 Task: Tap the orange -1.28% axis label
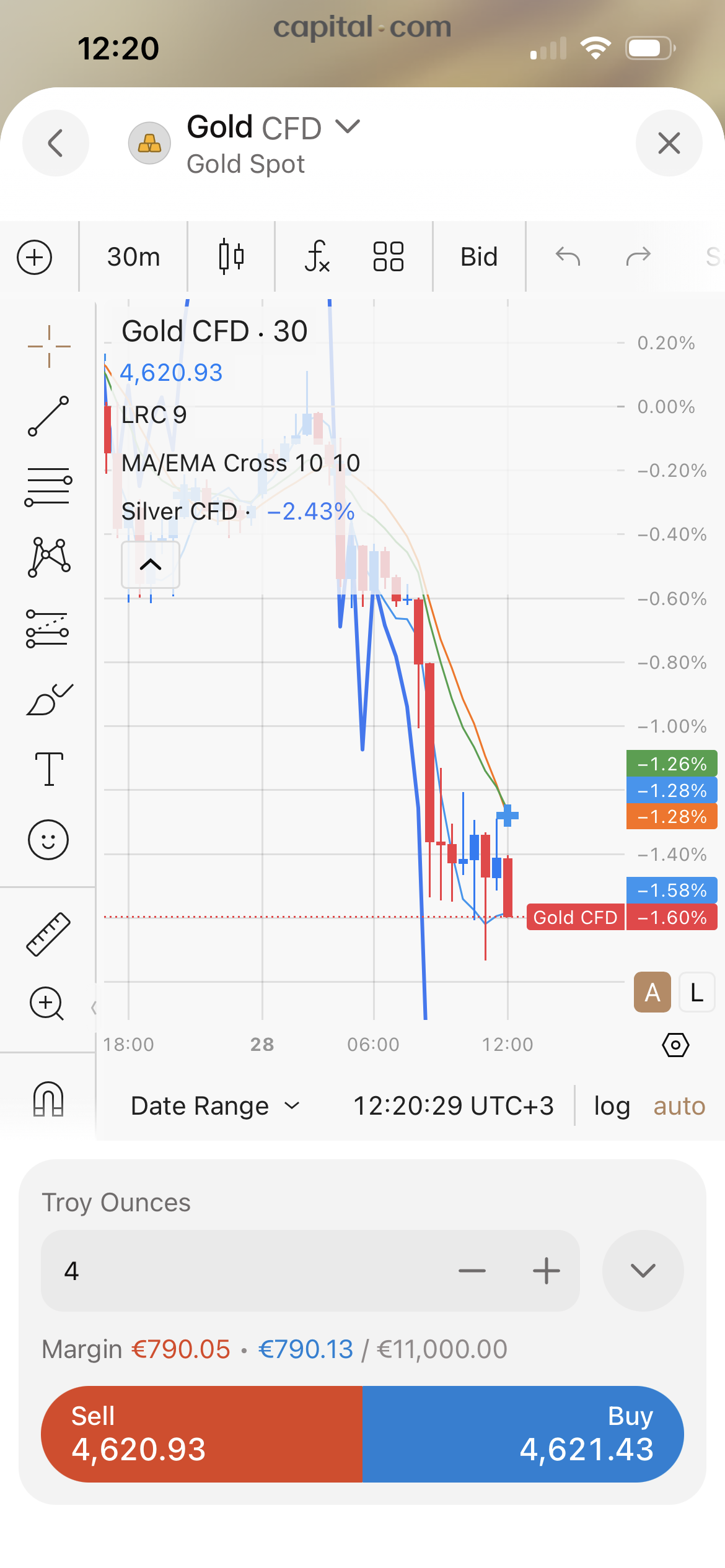click(672, 816)
